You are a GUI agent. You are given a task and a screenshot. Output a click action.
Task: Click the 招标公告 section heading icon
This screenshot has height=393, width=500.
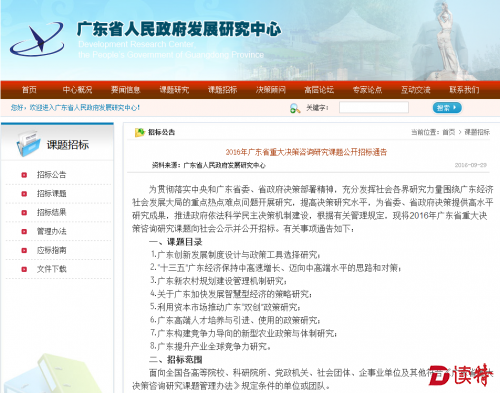(x=140, y=132)
